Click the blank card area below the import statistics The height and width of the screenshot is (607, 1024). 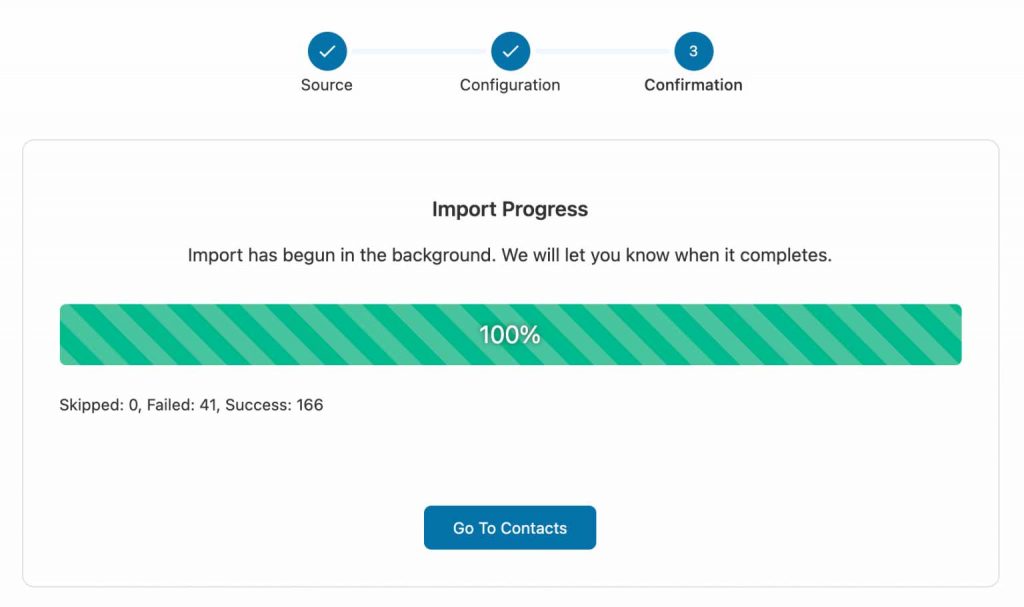(510, 457)
